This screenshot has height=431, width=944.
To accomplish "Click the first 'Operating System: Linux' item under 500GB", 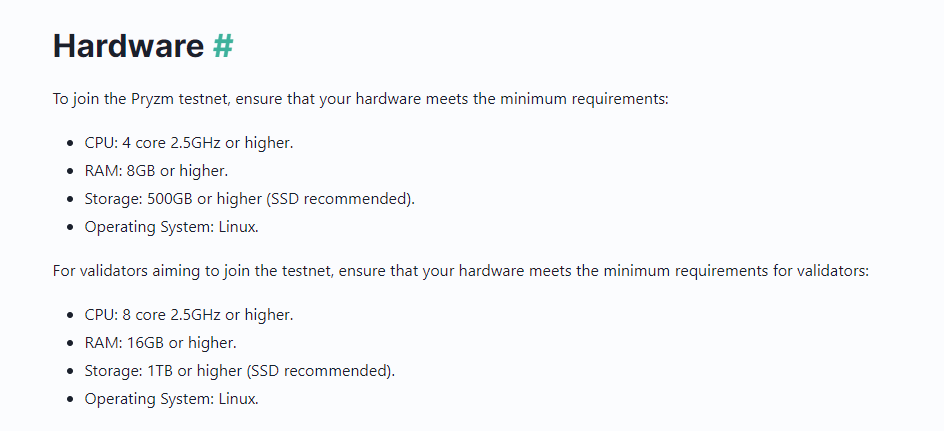I will click(x=172, y=227).
